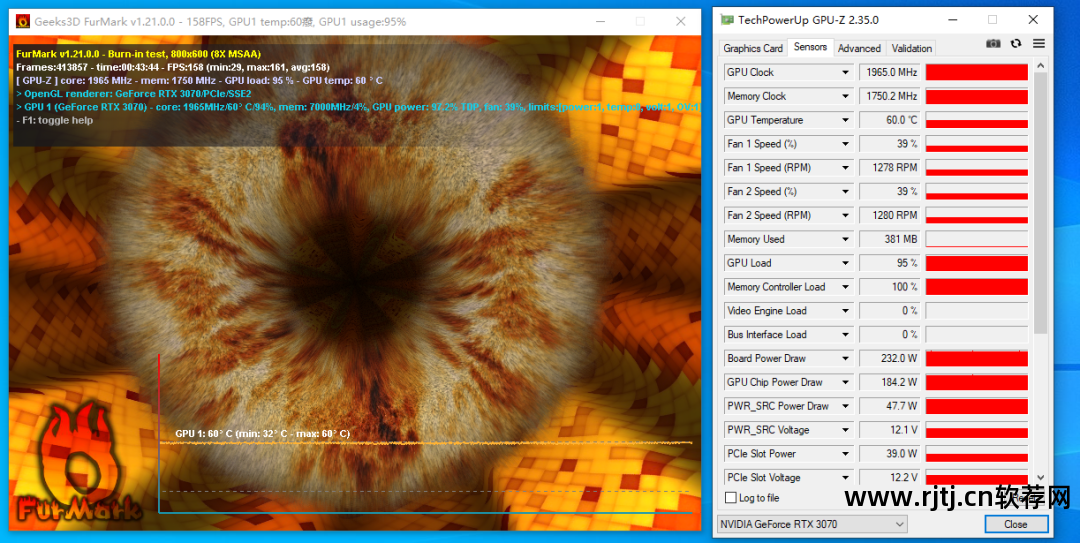
Task: Open the Fan 2 Speed (RPM) dropdown
Action: [845, 216]
